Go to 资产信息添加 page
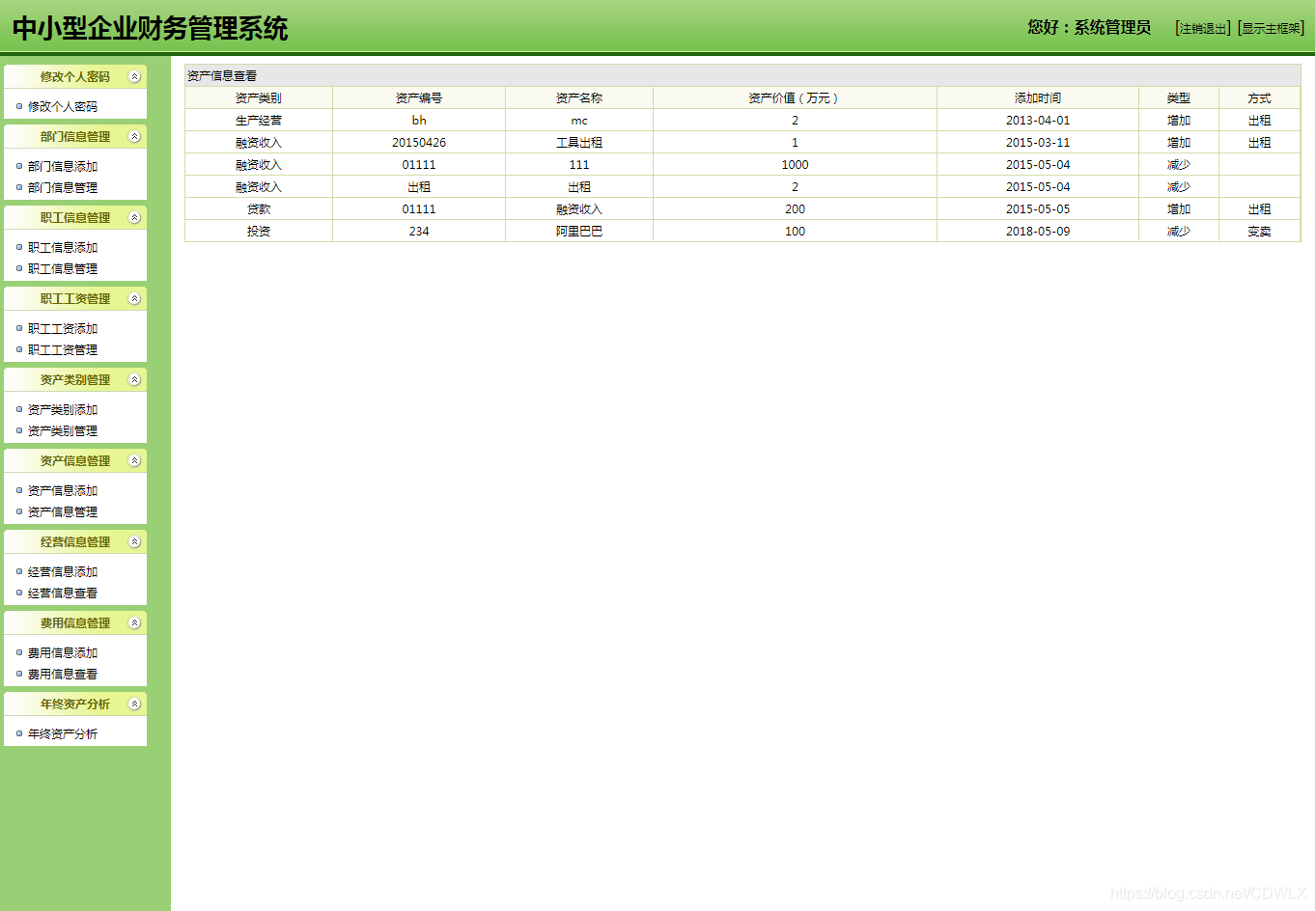 click(x=63, y=491)
